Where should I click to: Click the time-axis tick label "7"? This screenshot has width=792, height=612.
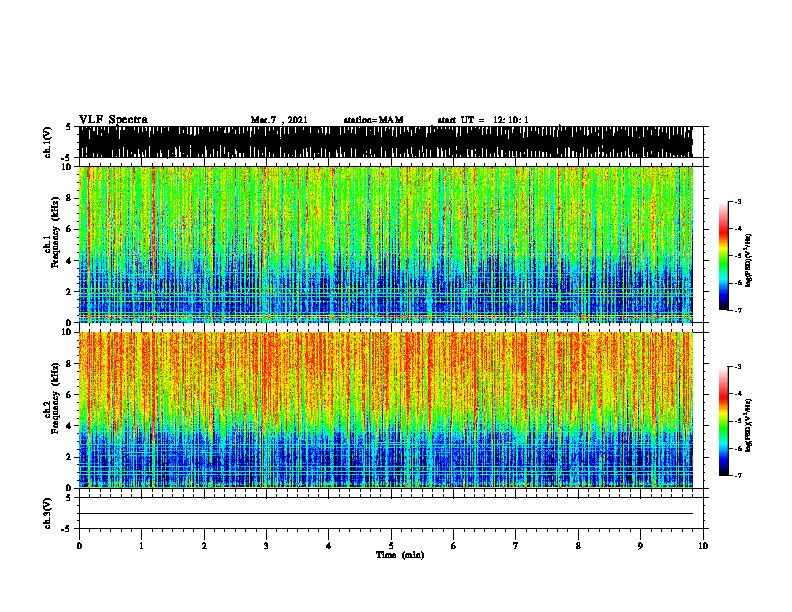point(516,546)
